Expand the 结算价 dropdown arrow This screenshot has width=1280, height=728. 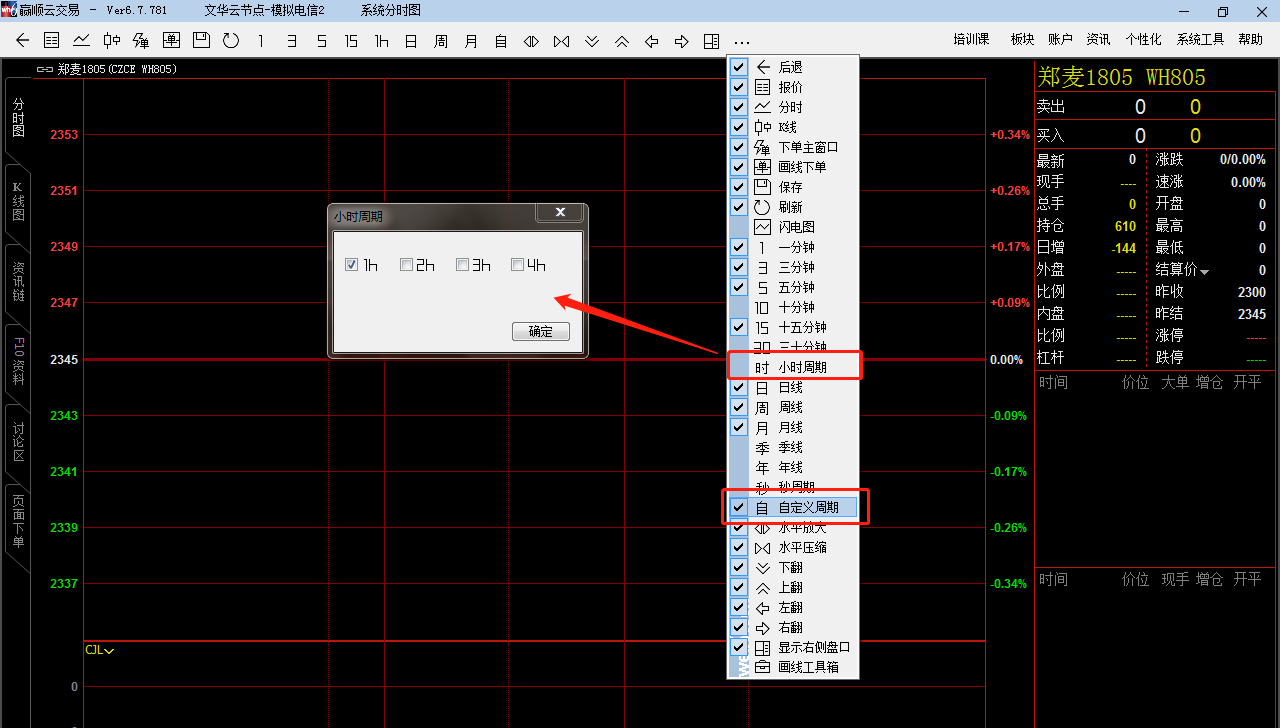tap(1205, 272)
